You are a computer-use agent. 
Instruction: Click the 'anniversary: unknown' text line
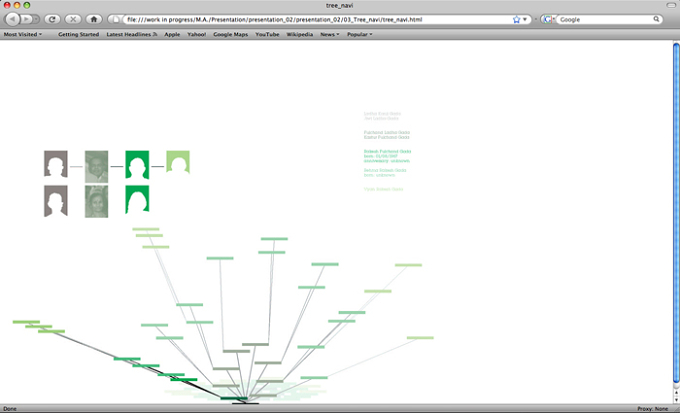coord(387,161)
